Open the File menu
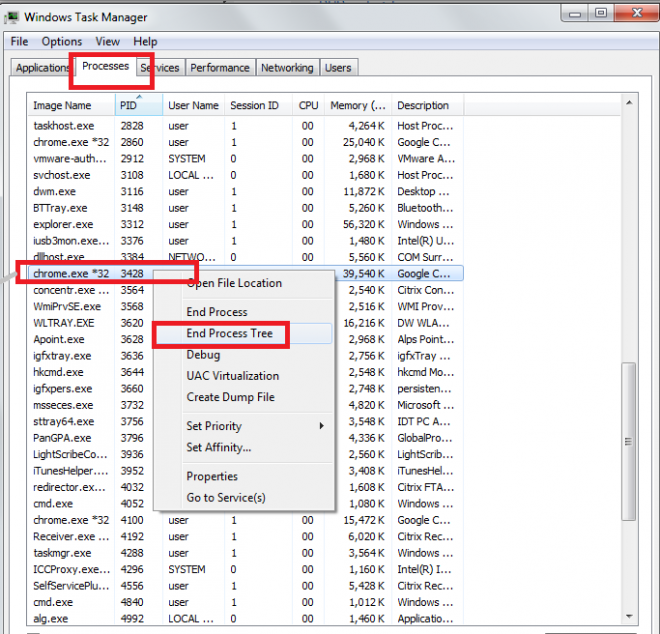 point(19,41)
